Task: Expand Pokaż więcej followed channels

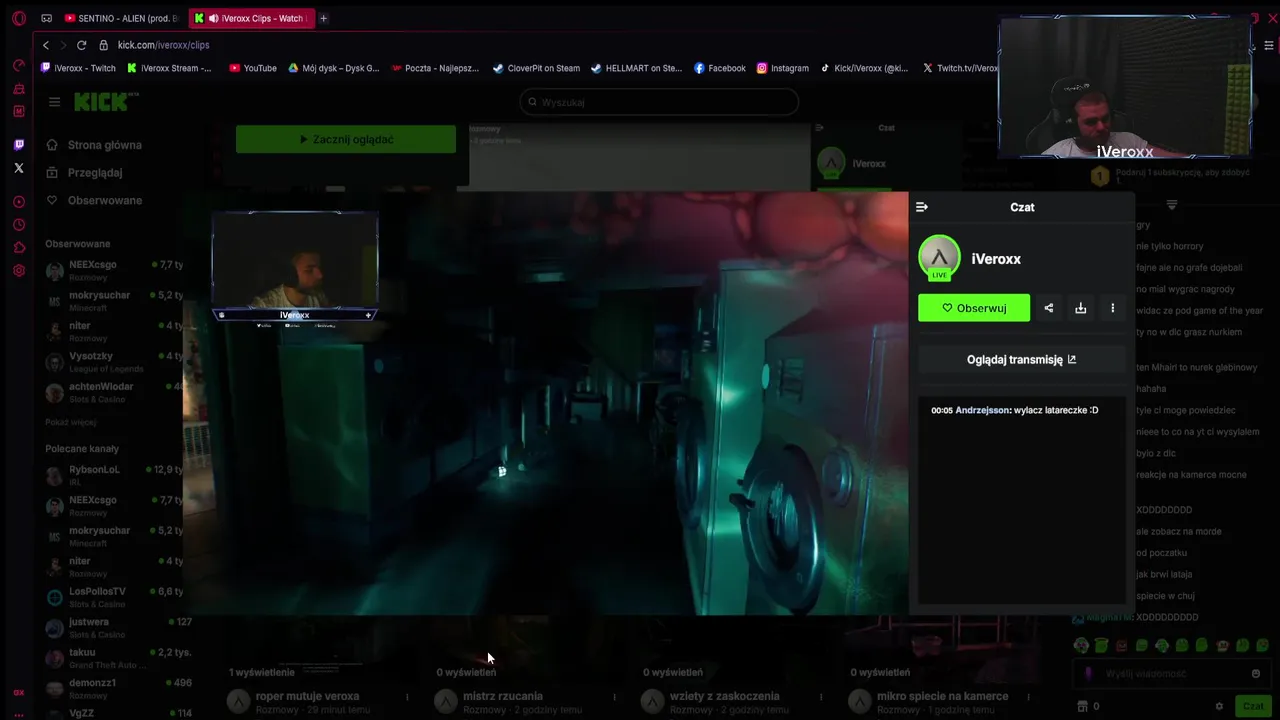Action: click(70, 422)
